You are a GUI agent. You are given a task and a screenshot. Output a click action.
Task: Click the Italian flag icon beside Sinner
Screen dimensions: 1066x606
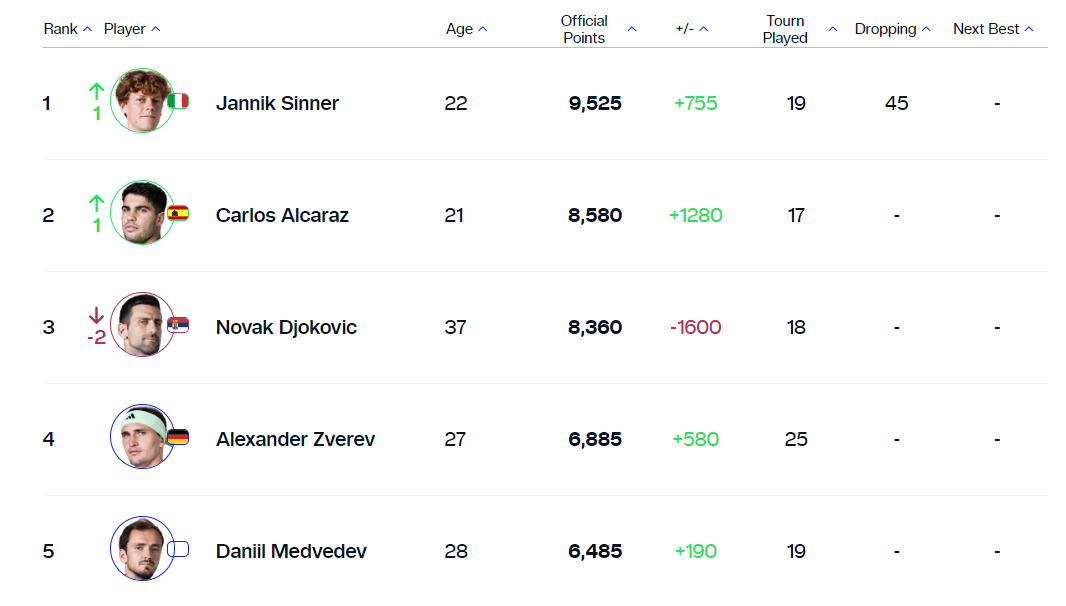(x=178, y=101)
